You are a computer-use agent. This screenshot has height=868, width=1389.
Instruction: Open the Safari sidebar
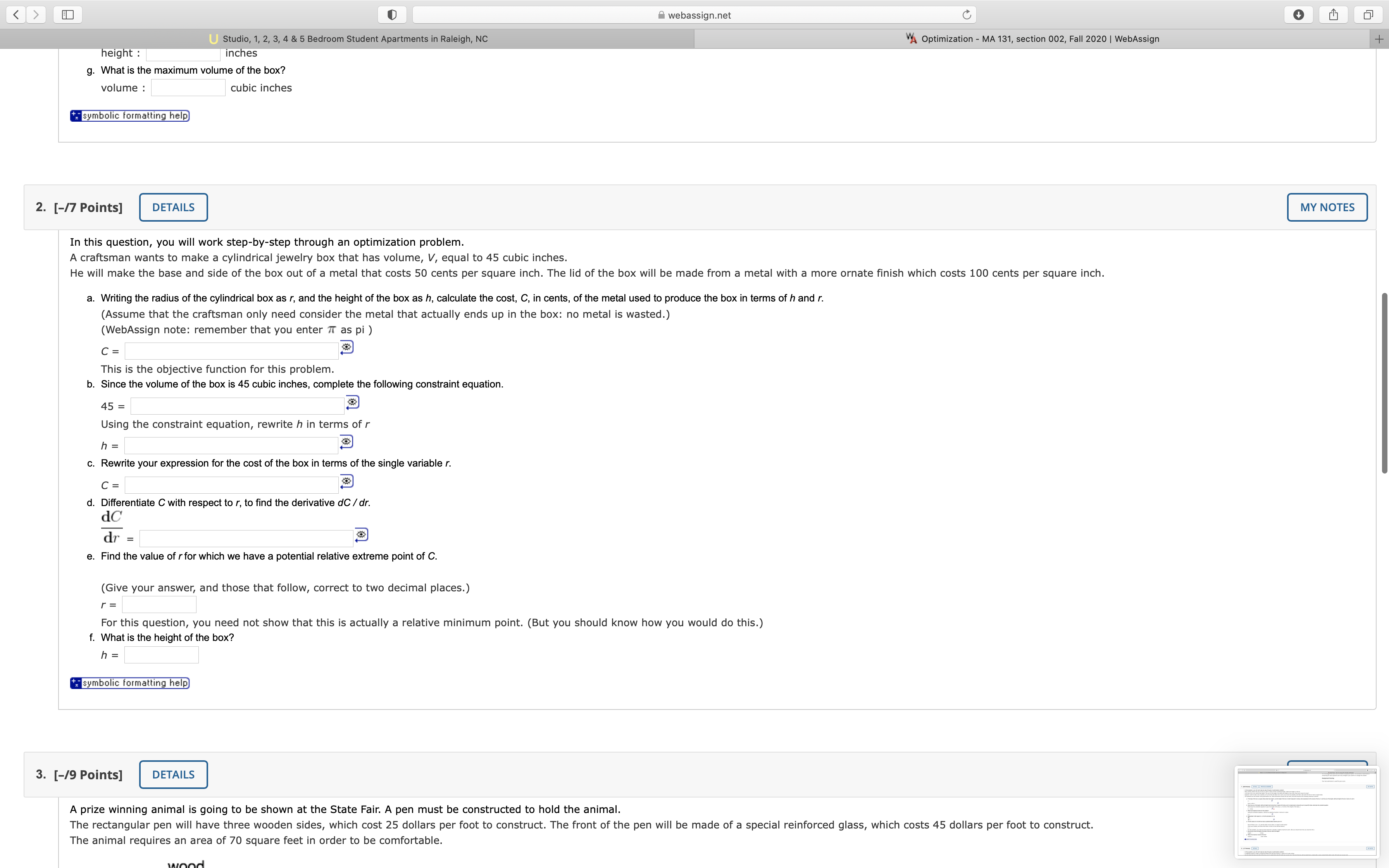point(67,14)
